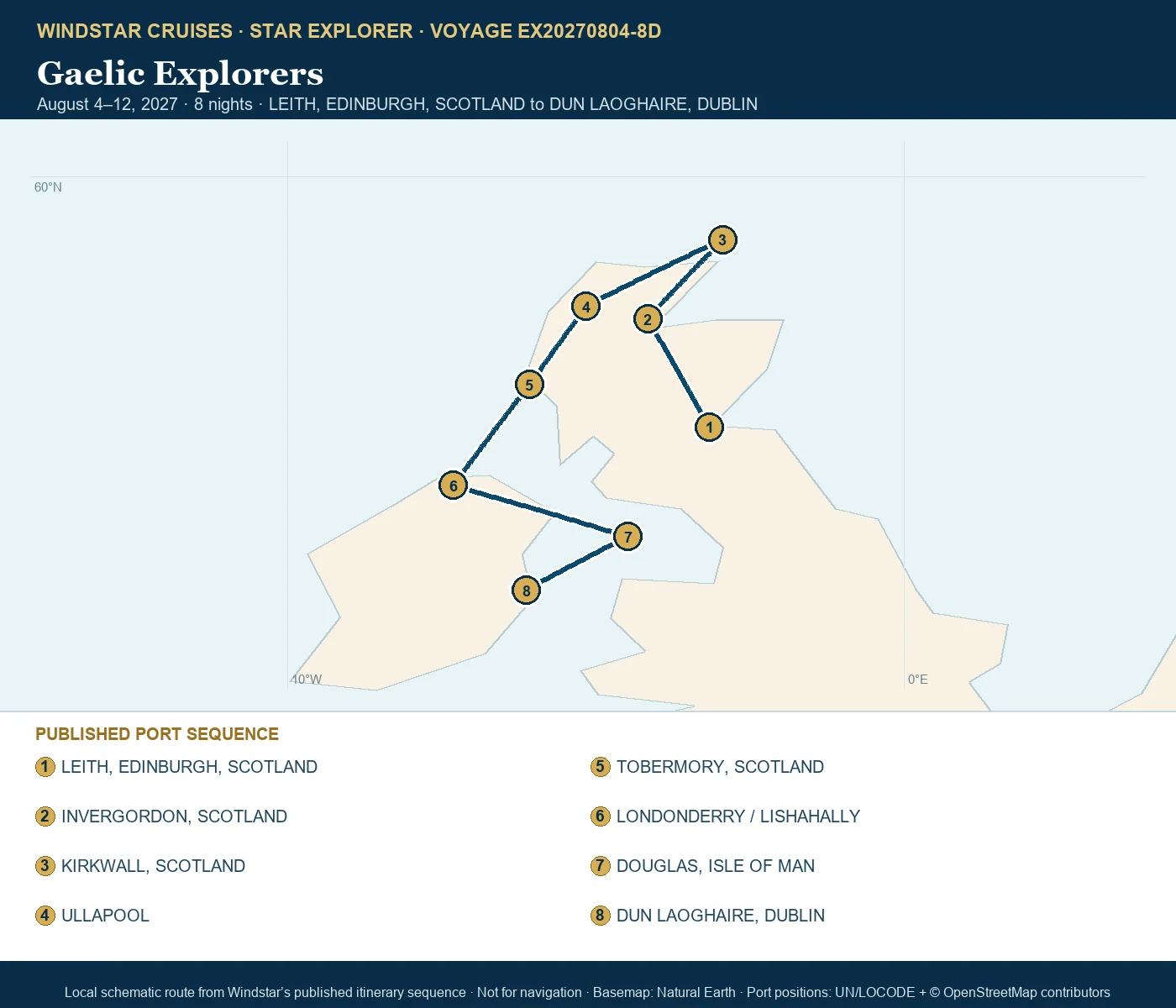Image resolution: width=1176 pixels, height=1008 pixels.
Task: Click route line between markers 5 and 6
Action: click(491, 434)
